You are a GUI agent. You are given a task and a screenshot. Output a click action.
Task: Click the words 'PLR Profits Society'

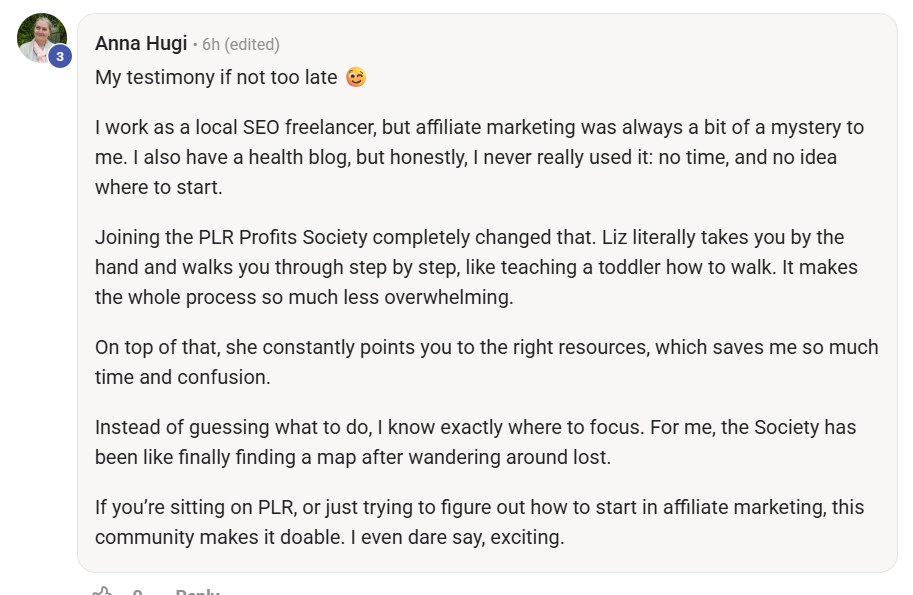[283, 237]
